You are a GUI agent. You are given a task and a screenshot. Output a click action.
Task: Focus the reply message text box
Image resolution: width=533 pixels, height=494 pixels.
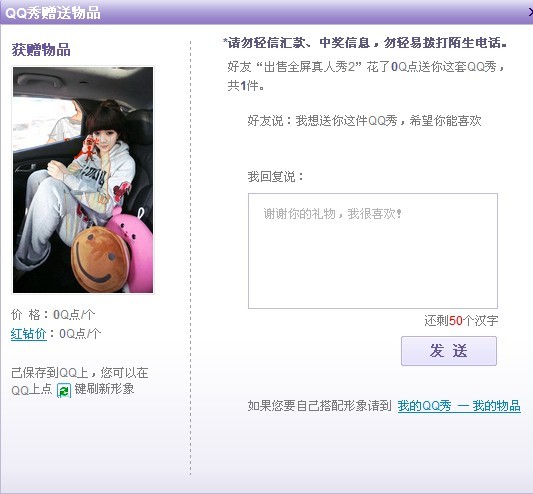373,251
